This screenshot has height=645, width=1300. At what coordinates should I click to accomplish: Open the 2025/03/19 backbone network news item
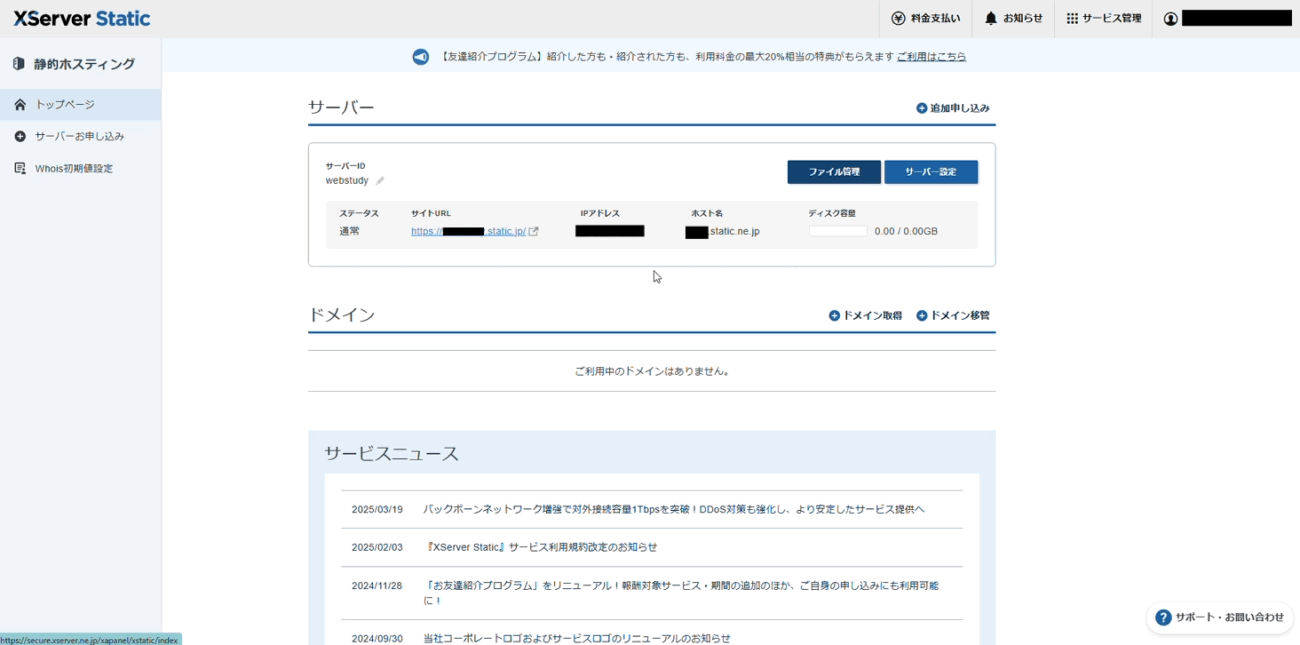tap(673, 509)
